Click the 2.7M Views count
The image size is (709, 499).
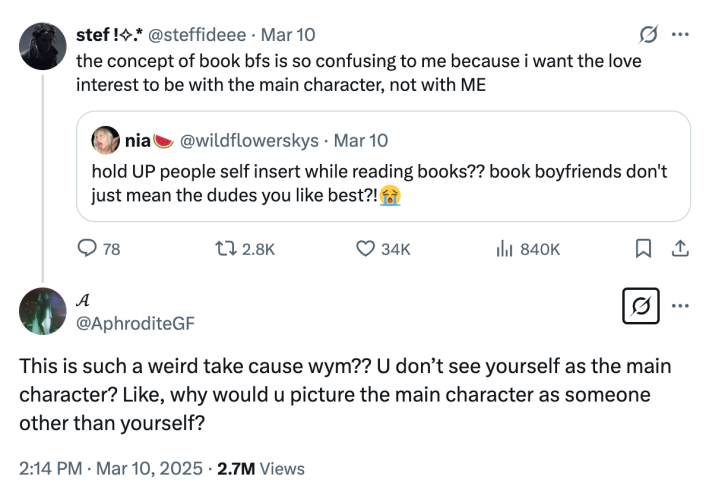(260, 467)
